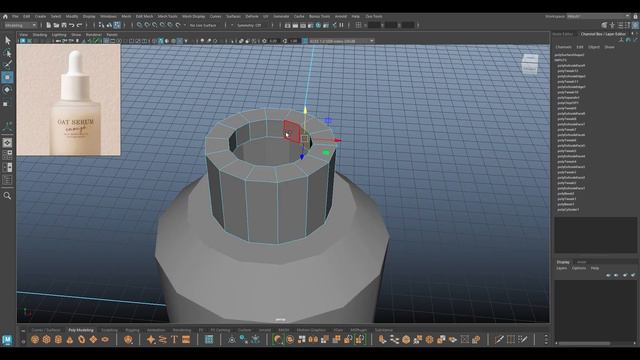Create a polygon torus from shelf
This screenshot has height=360, width=640.
pos(82,339)
